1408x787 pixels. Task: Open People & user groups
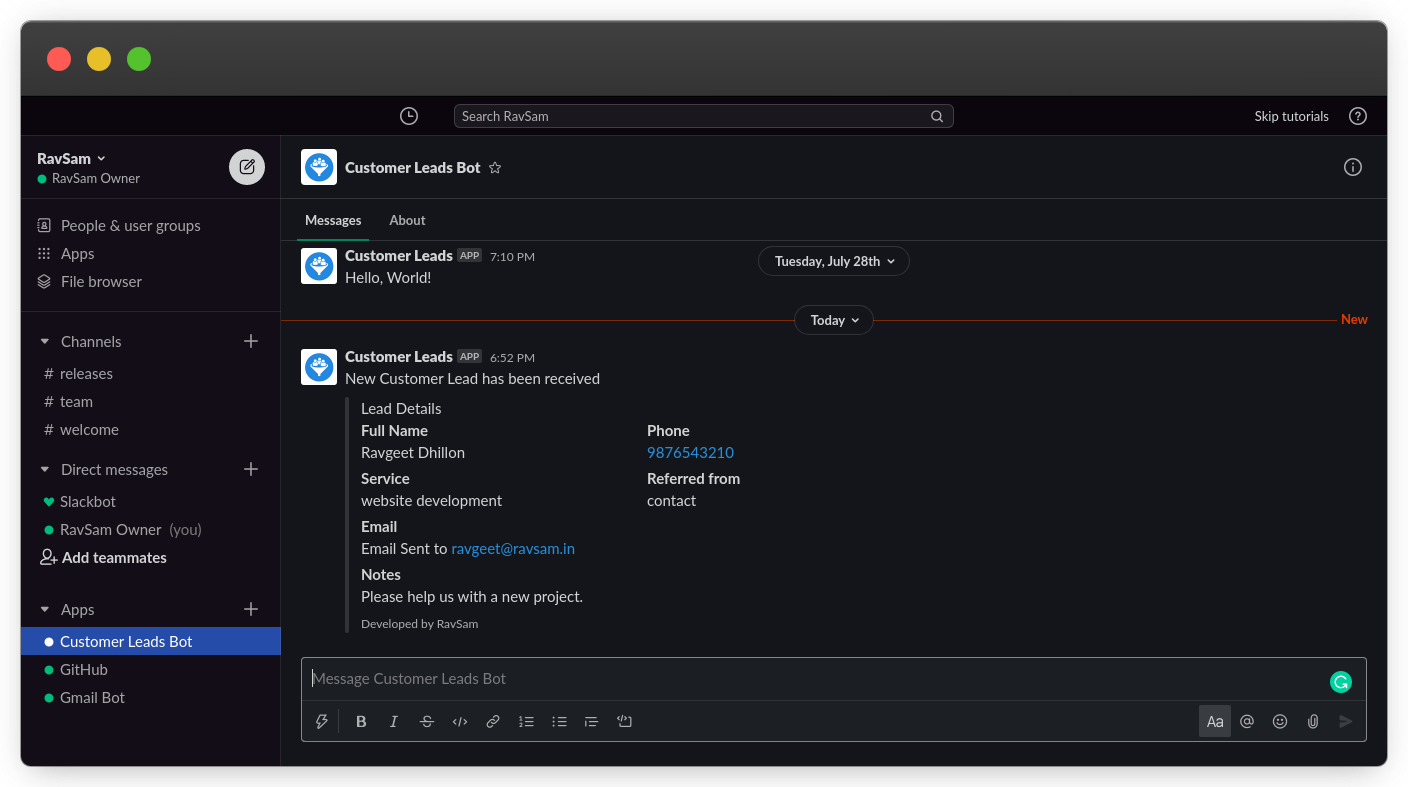128,225
